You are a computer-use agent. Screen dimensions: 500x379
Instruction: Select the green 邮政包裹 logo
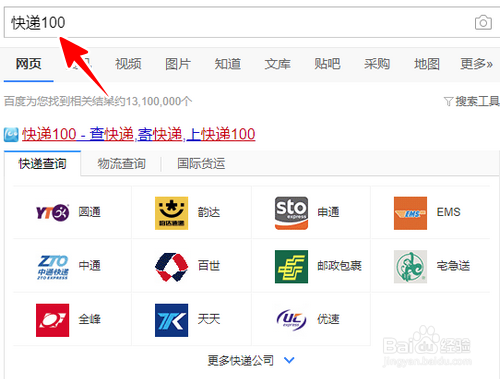coord(291,267)
